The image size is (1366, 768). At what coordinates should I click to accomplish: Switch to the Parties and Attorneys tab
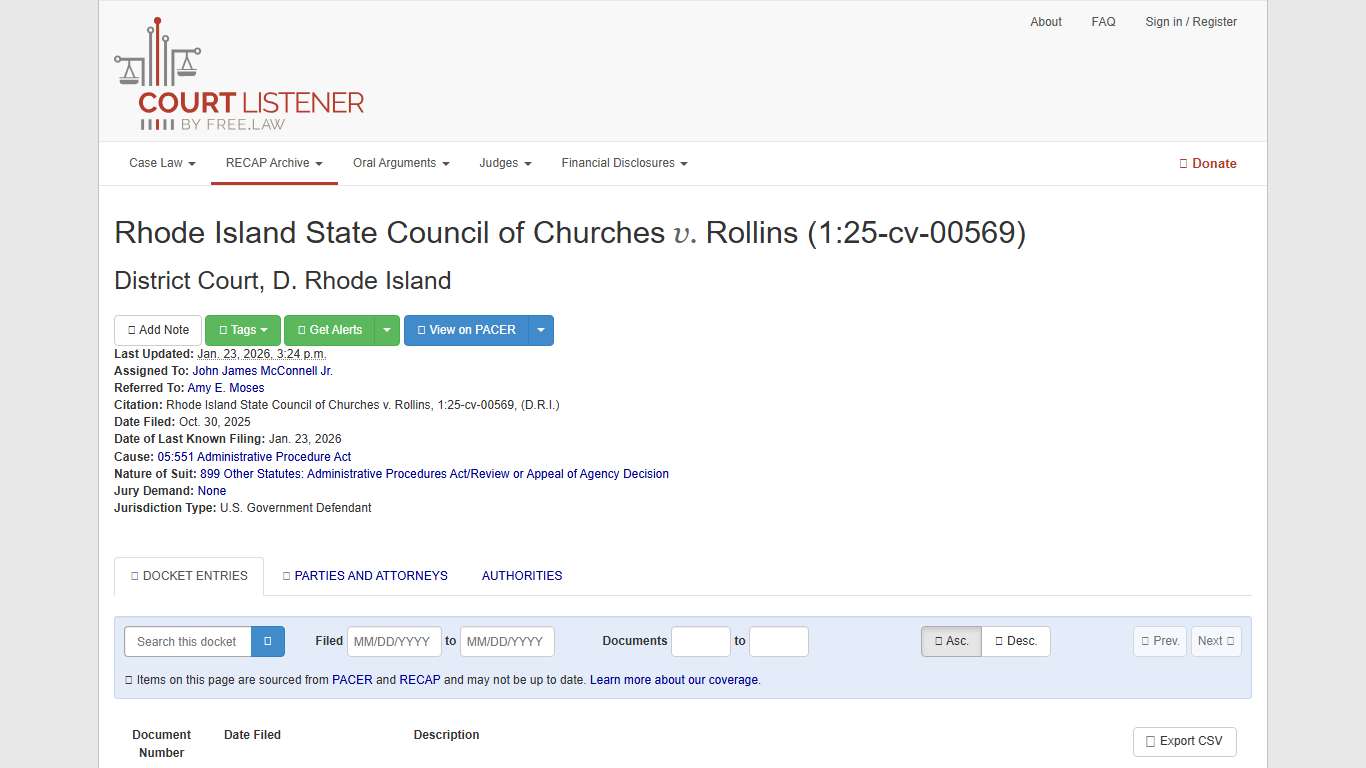(x=365, y=576)
